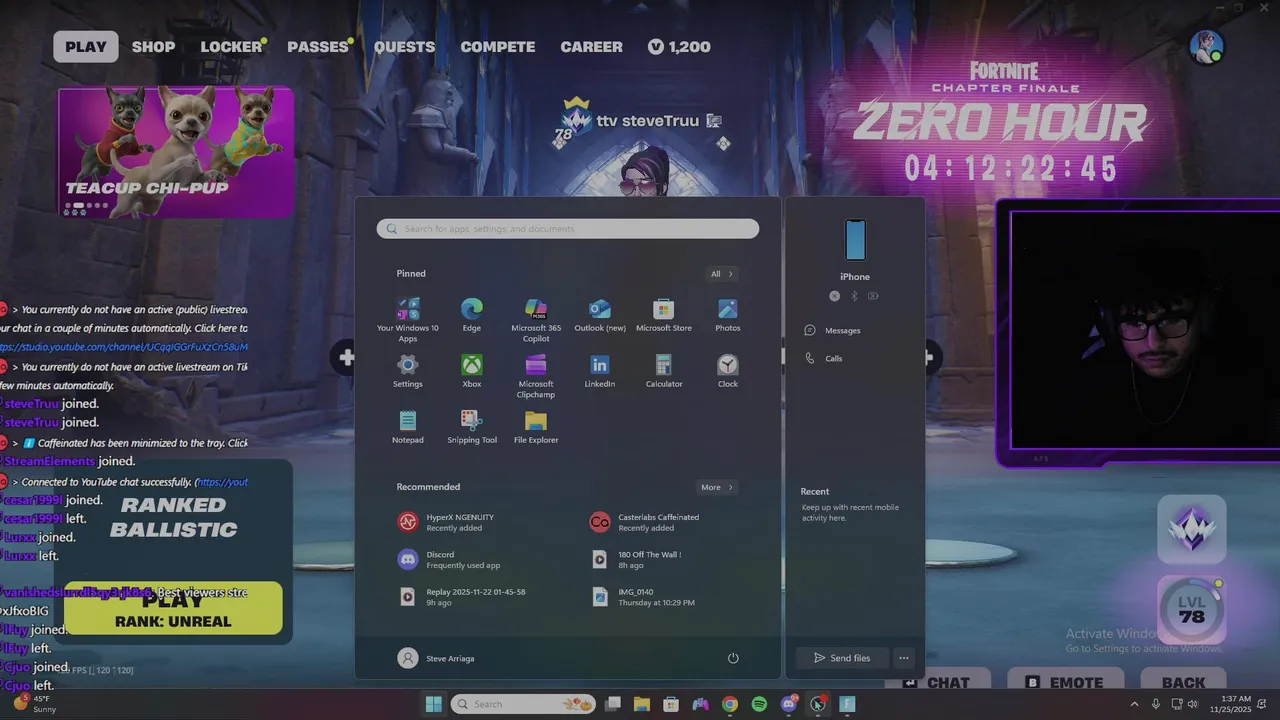Click the Windows Start button on taskbar
The image size is (1280, 720).
[x=434, y=704]
